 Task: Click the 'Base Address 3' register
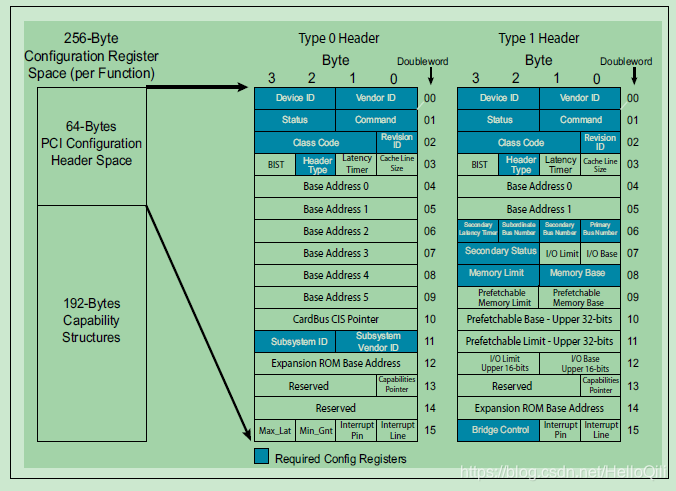coord(336,253)
